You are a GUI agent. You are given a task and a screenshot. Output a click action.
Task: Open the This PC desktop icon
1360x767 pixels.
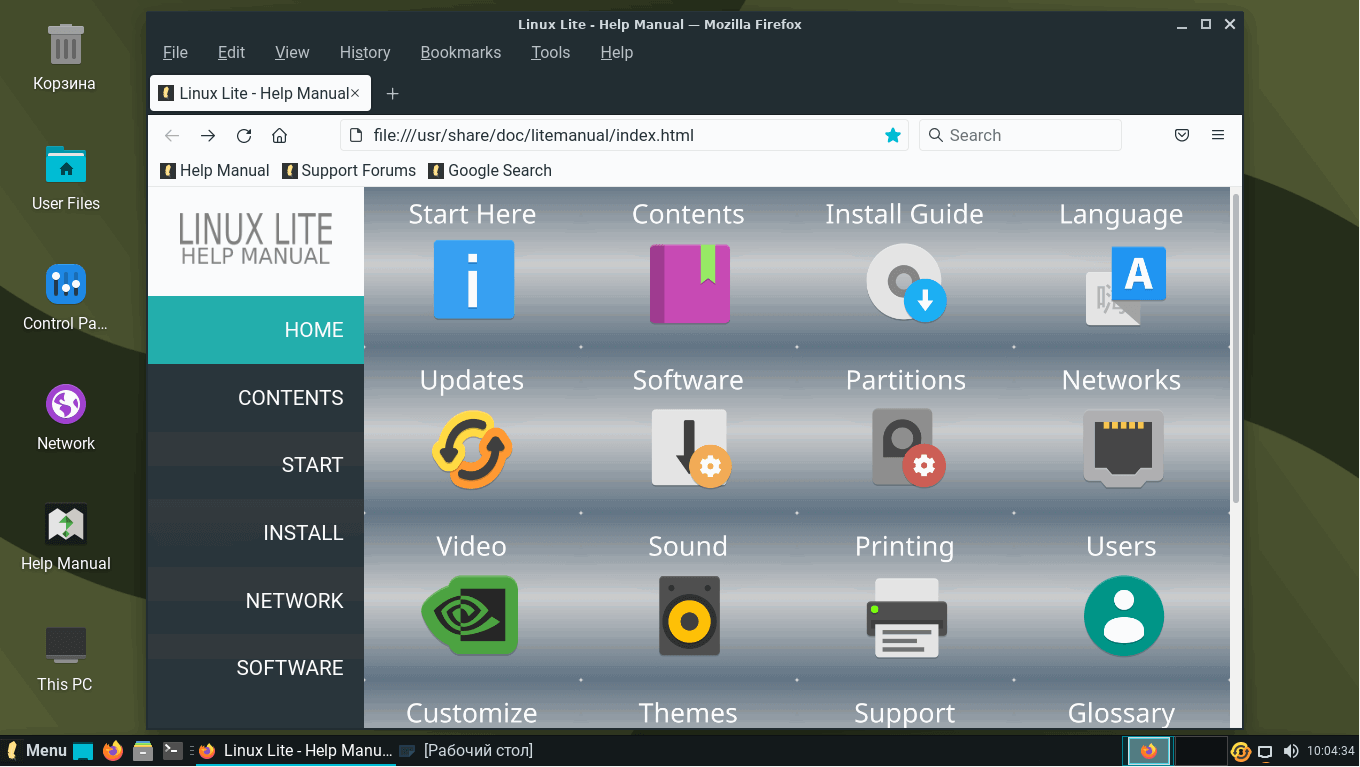(66, 658)
